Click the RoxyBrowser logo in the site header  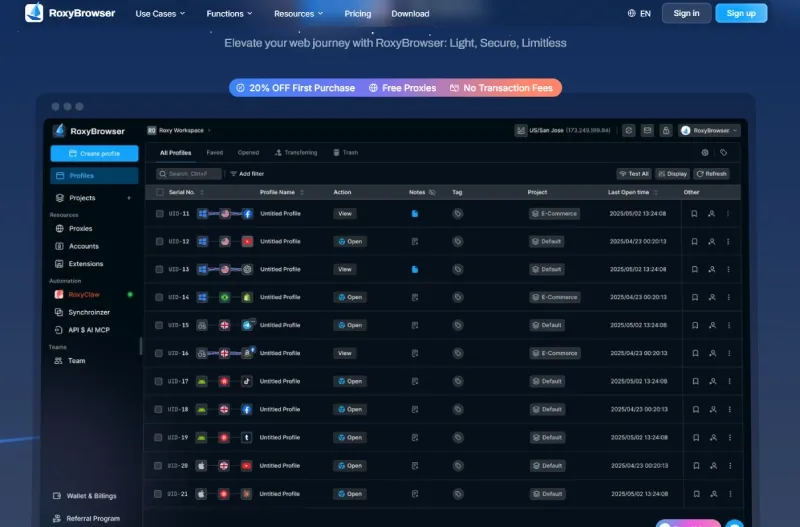[70, 13]
